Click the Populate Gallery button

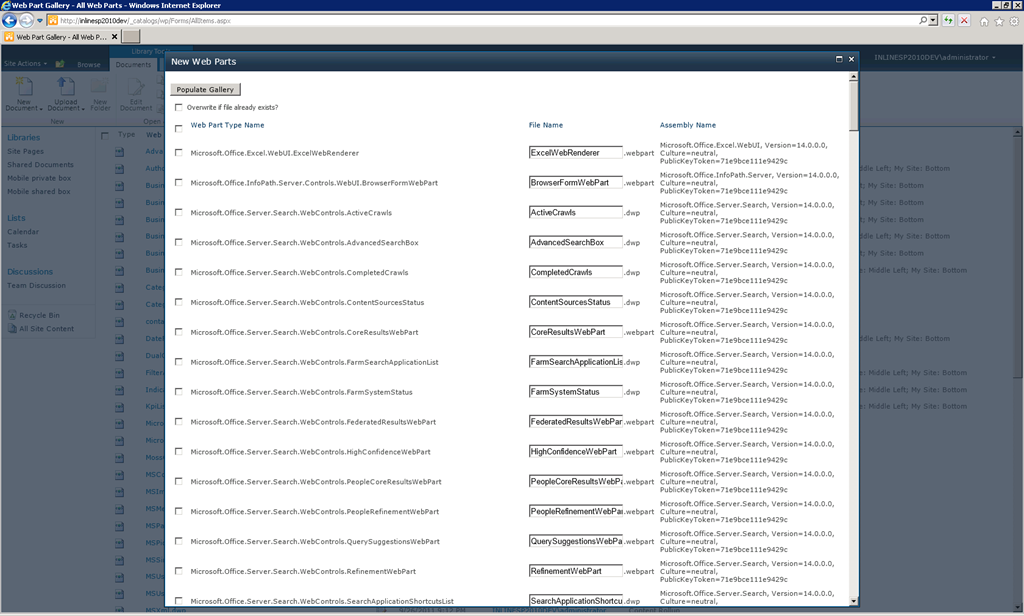coord(205,89)
